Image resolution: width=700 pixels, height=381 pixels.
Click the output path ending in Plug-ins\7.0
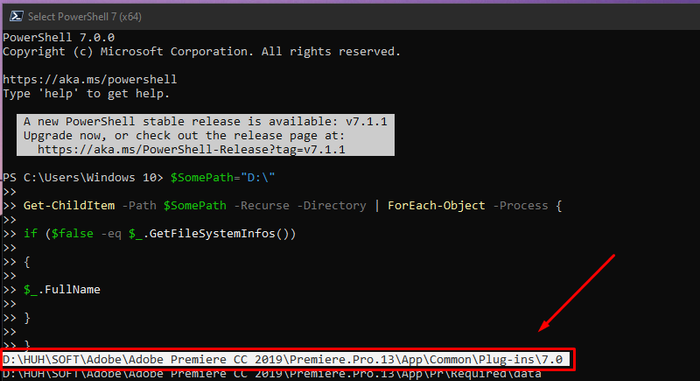tap(283, 360)
